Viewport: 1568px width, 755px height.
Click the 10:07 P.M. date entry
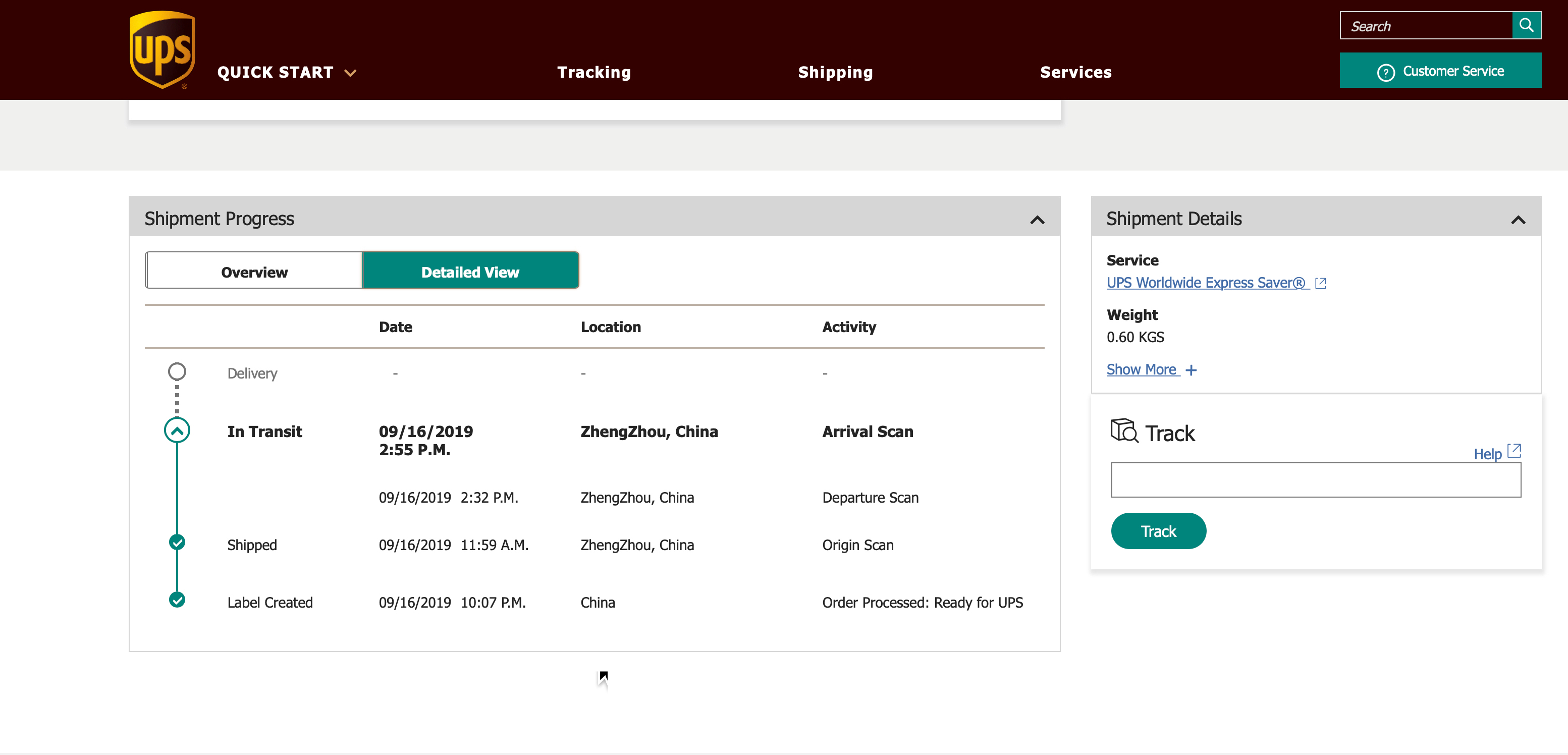click(452, 602)
